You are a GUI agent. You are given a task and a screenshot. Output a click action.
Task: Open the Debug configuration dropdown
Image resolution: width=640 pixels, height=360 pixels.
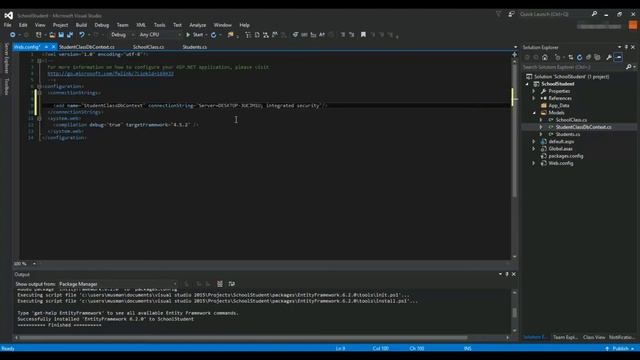tap(121, 35)
